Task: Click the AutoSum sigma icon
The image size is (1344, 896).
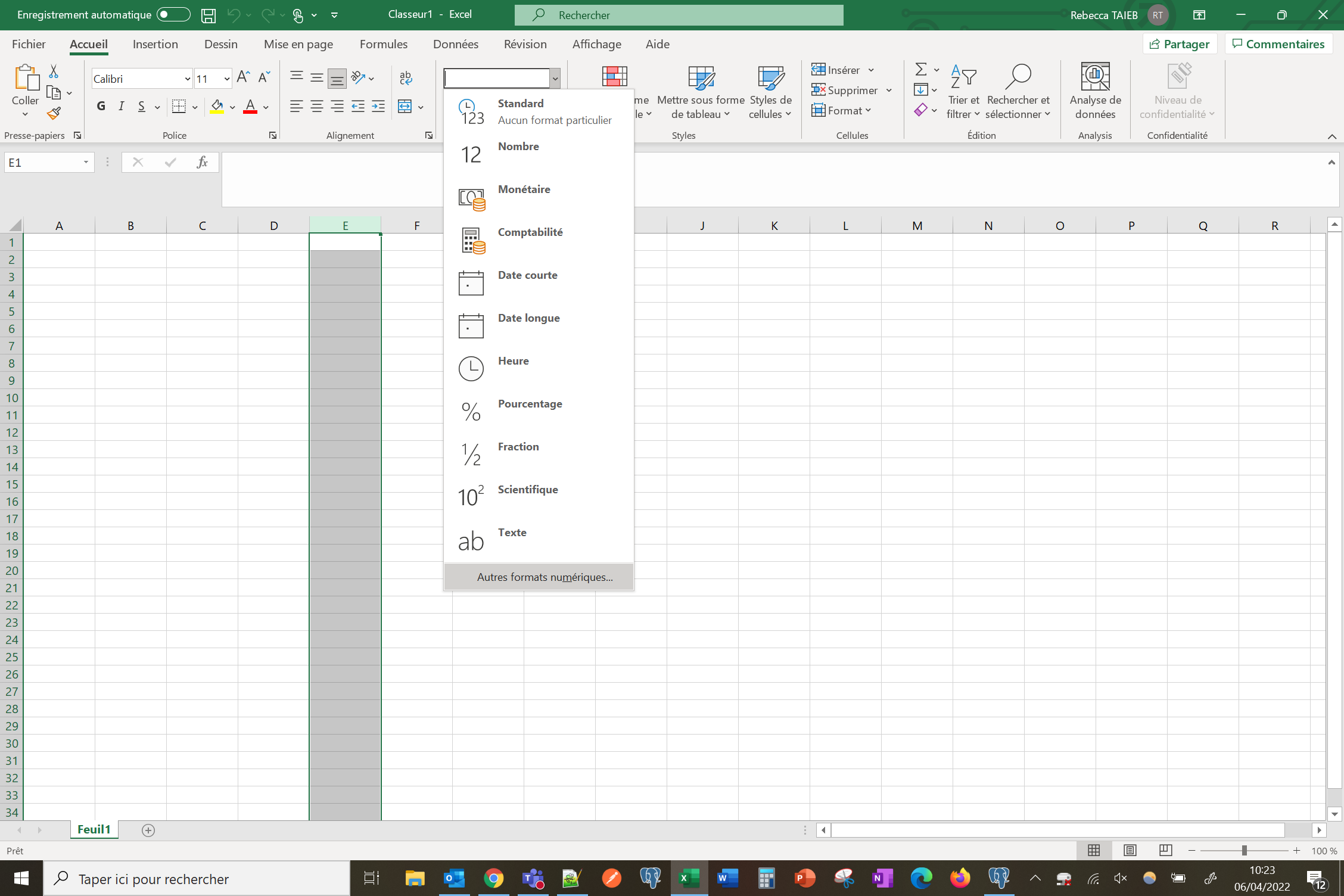Action: [921, 70]
